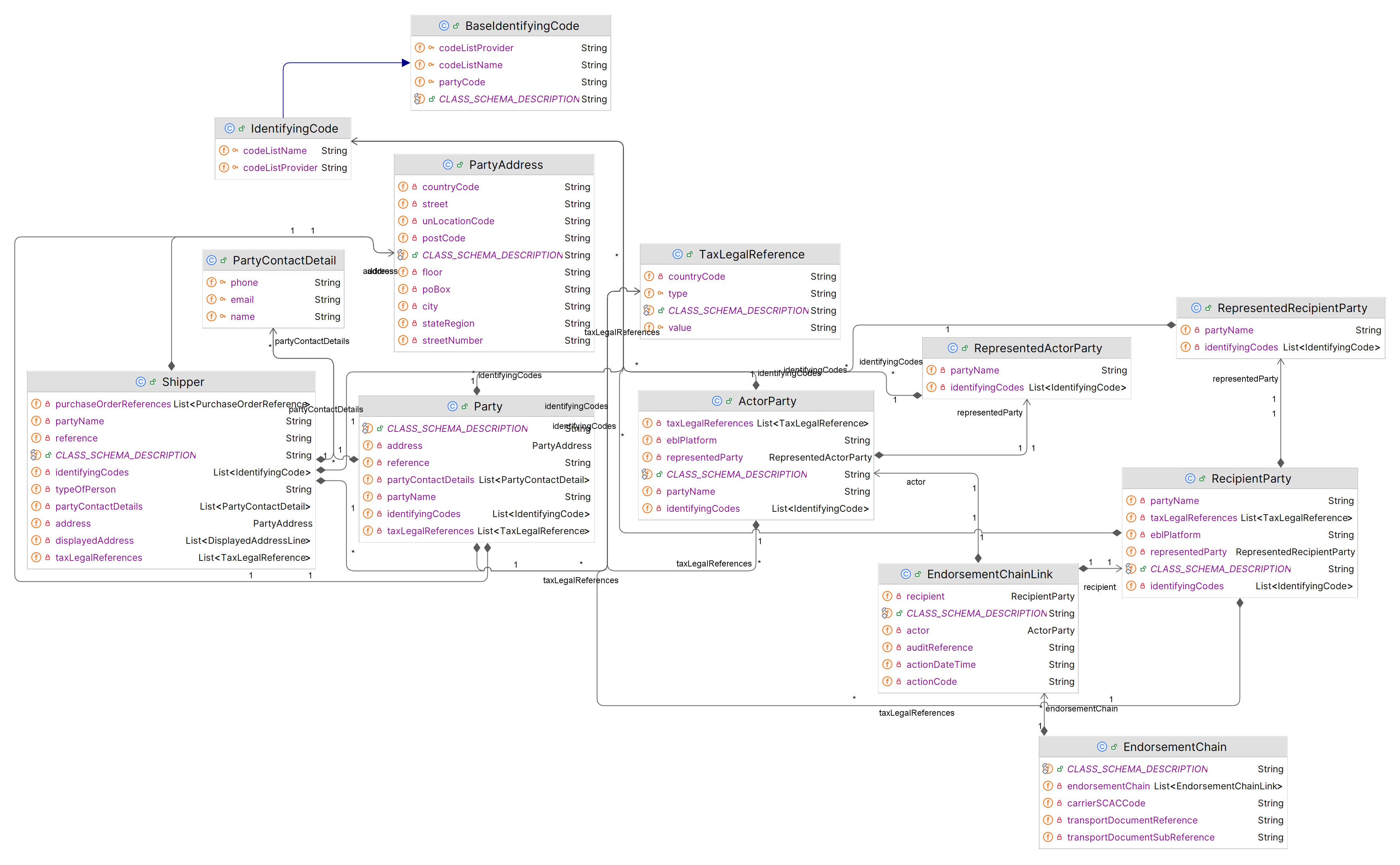Click the class icon of EndorsementChainLink
This screenshot has width=1400, height=865.
(906, 574)
